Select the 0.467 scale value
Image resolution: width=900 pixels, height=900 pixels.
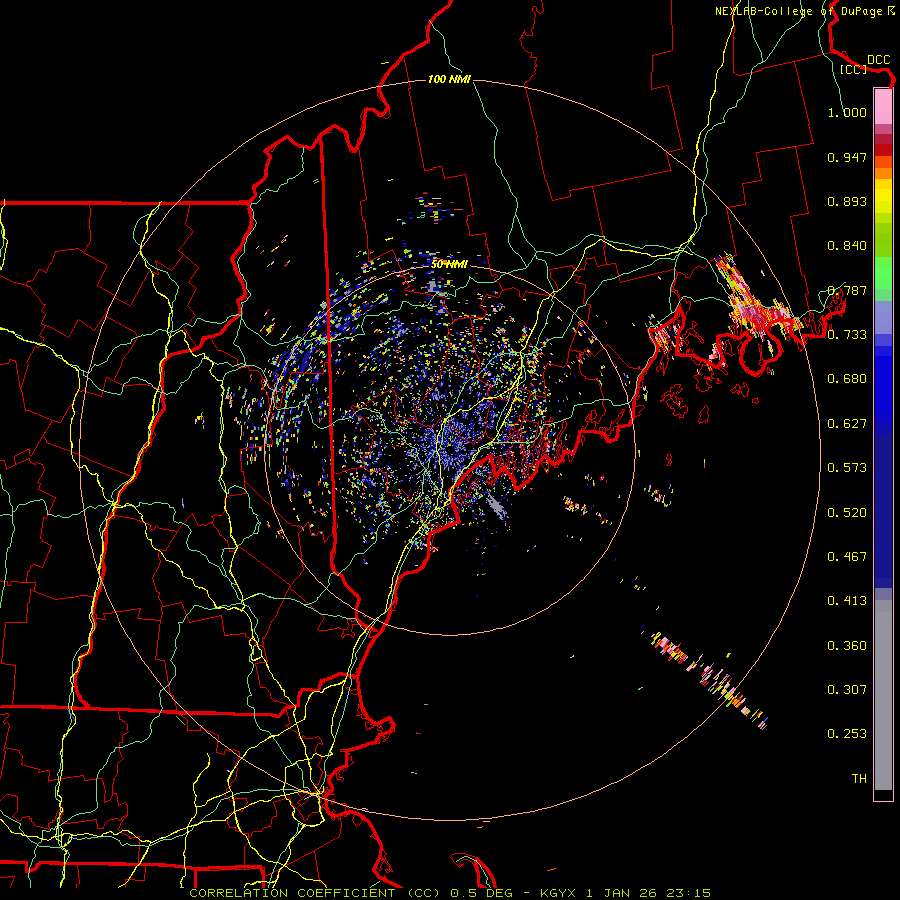(x=847, y=557)
